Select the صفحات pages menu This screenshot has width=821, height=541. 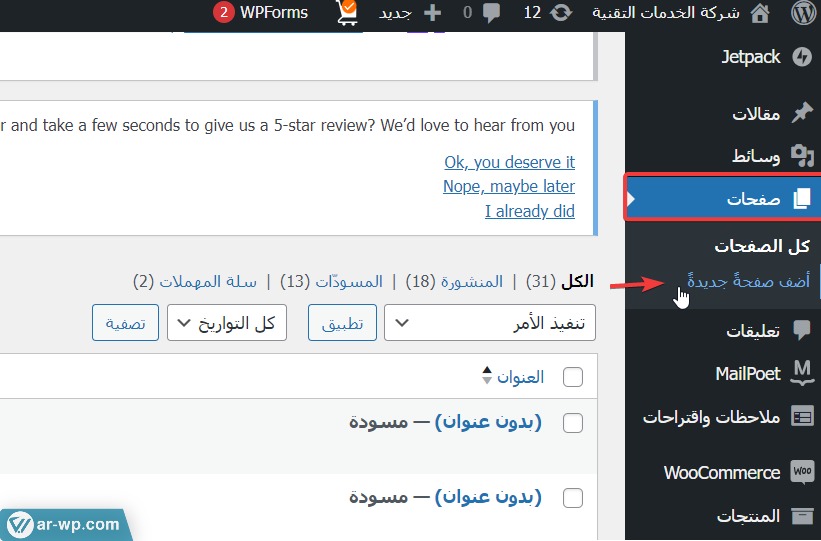[x=723, y=198]
